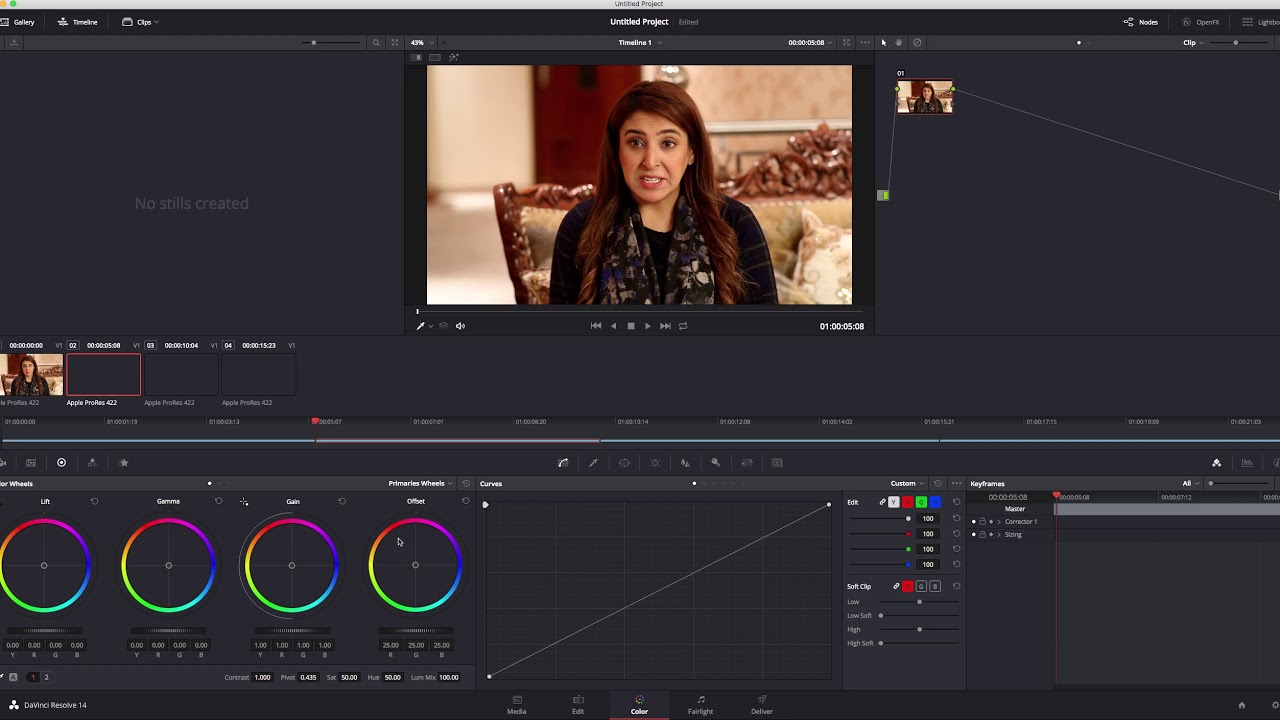
Task: Toggle Soft Clip G channel
Action: pos(921,586)
